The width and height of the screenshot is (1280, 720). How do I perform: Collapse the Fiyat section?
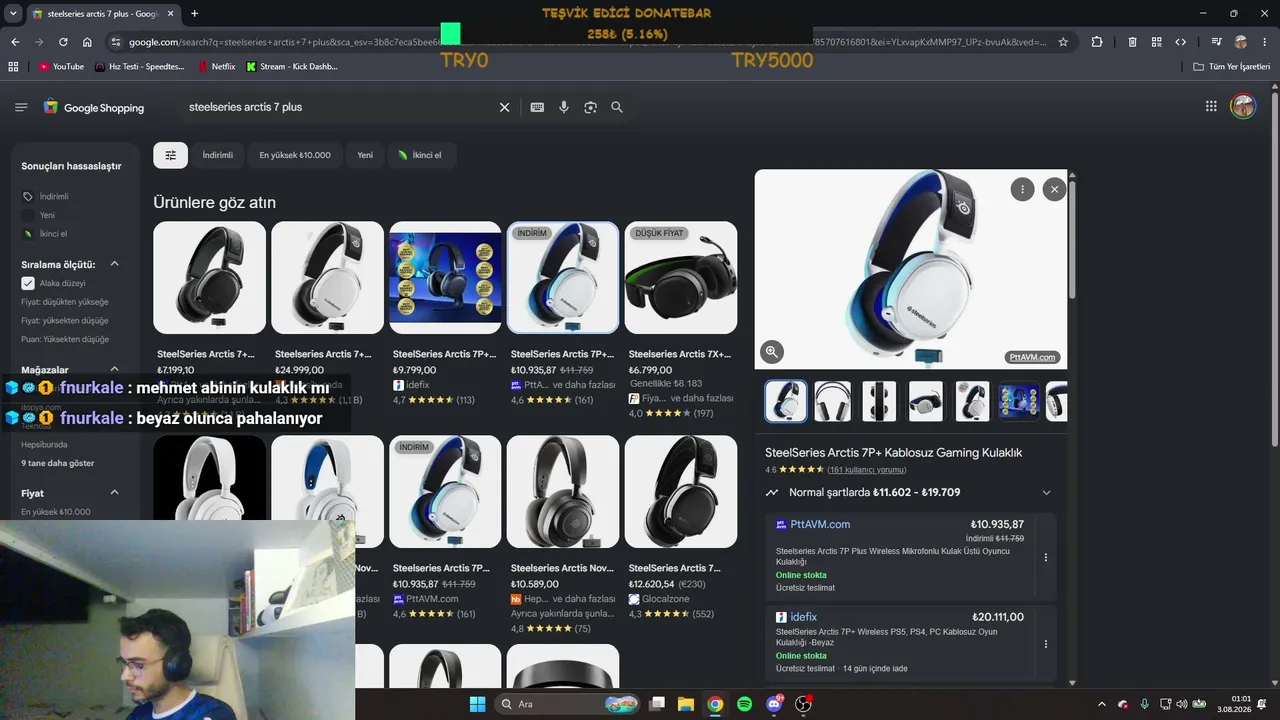[114, 493]
